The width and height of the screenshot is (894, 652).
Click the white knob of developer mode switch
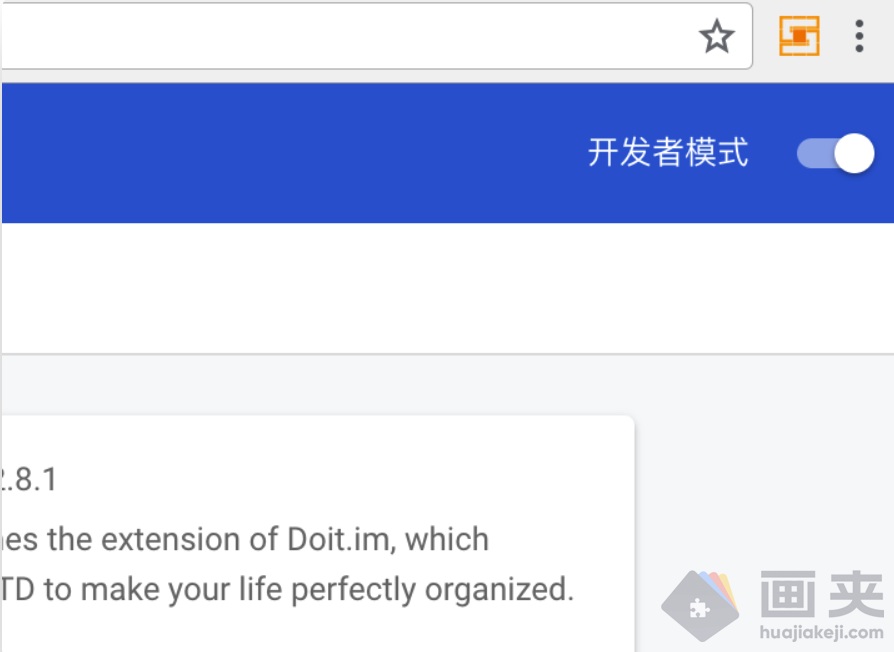(x=854, y=153)
